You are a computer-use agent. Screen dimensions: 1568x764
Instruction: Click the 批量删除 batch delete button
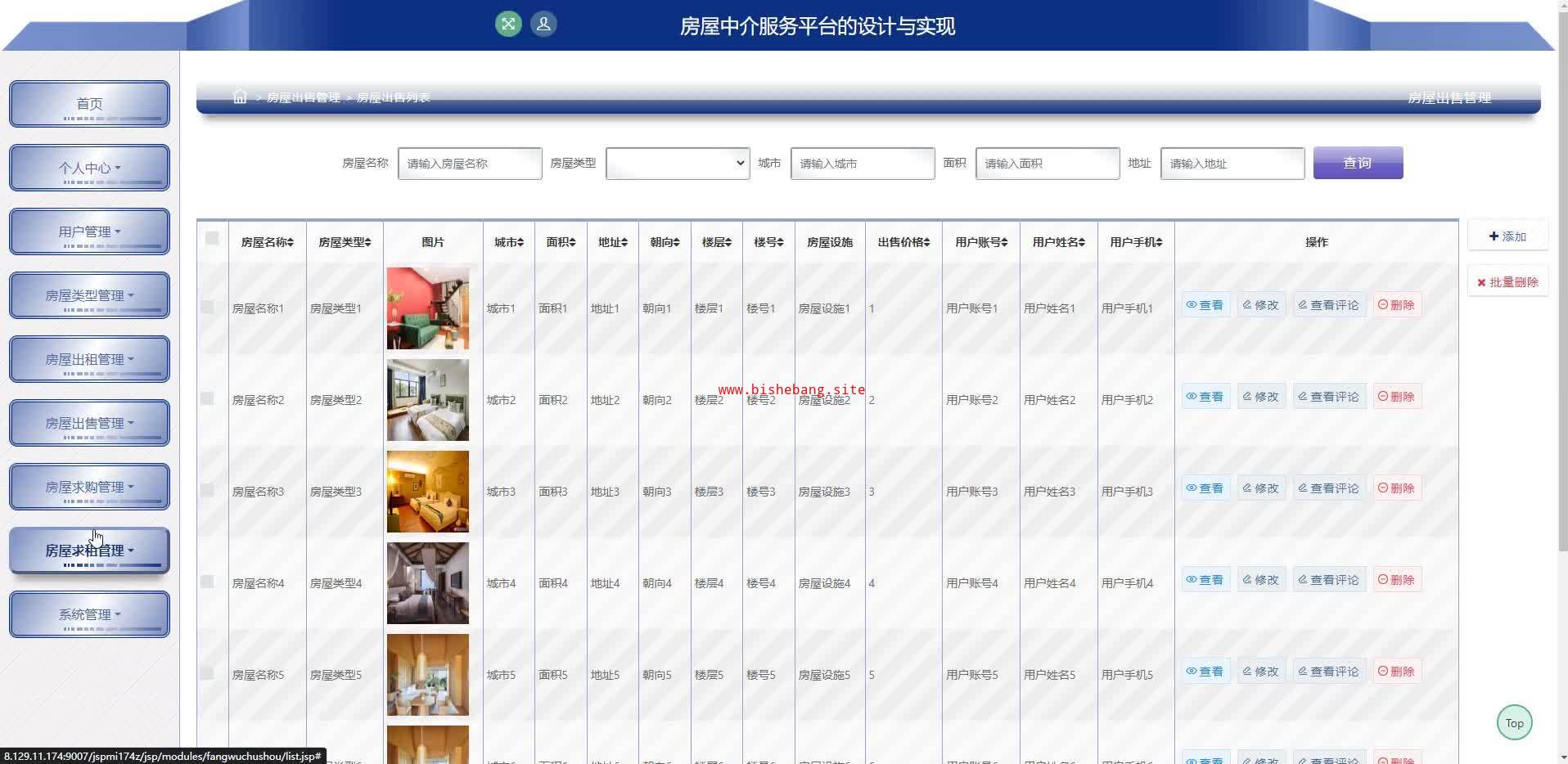pos(1507,282)
